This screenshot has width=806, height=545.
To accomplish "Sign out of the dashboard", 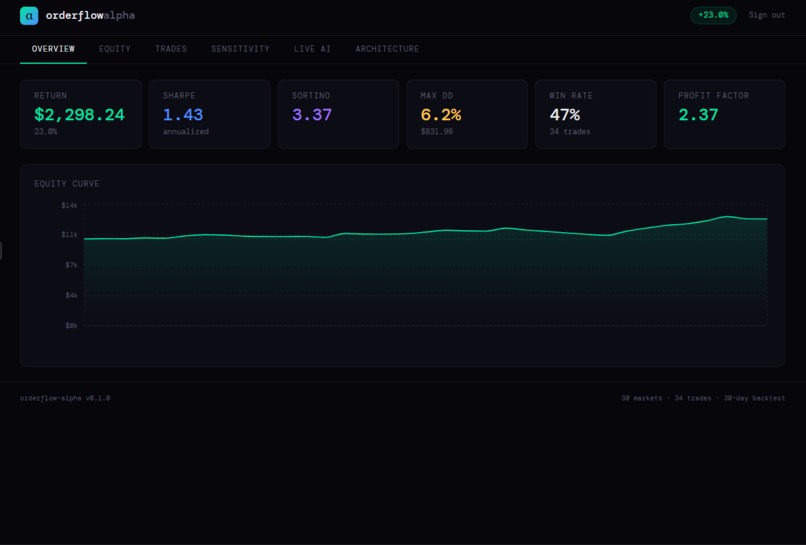I will coord(766,15).
